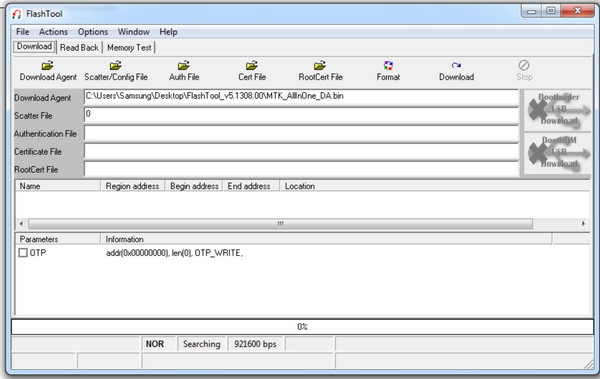Open Download Agent file browser icon
600x379 pixels.
pyautogui.click(x=48, y=71)
